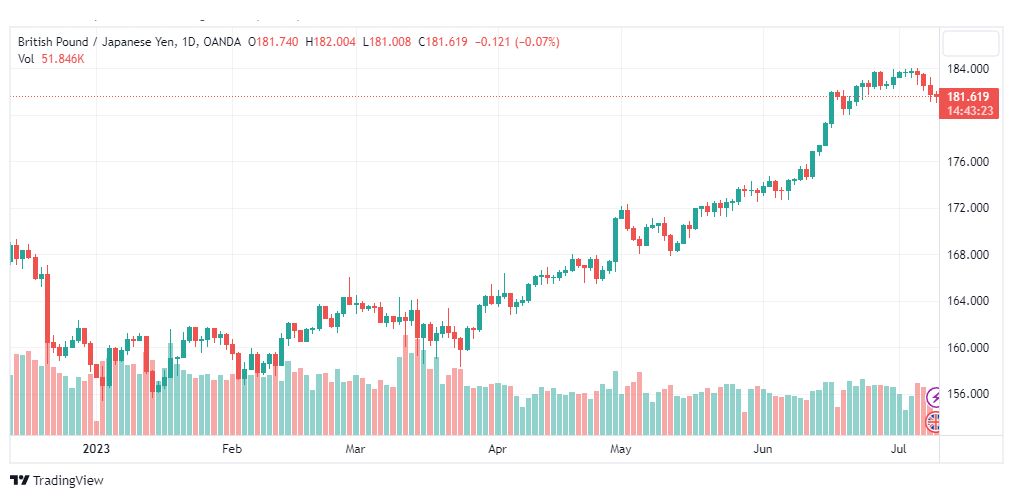Select the May marker on the time axis
1012x498 pixels.
pos(620,449)
